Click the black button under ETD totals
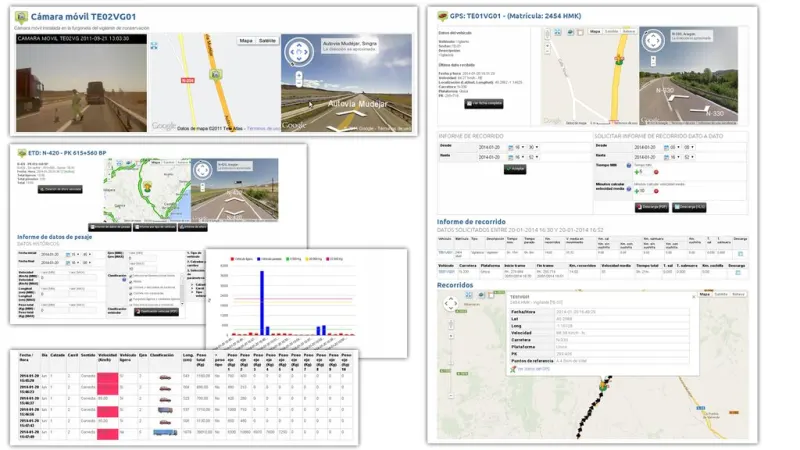Screen dimensions: 800x450 click(x=60, y=189)
